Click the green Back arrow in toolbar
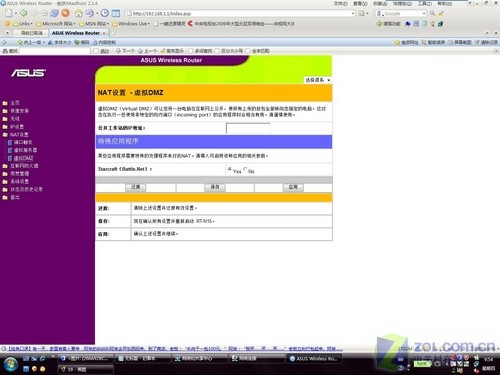 [23, 13]
